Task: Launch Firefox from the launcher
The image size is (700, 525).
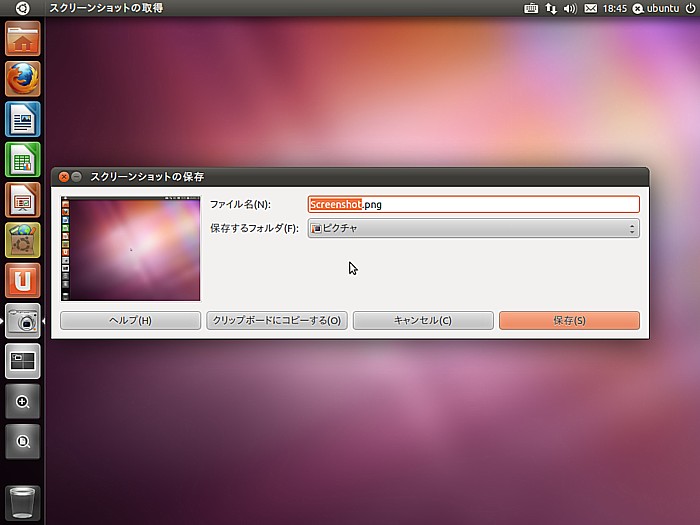Action: [23, 79]
